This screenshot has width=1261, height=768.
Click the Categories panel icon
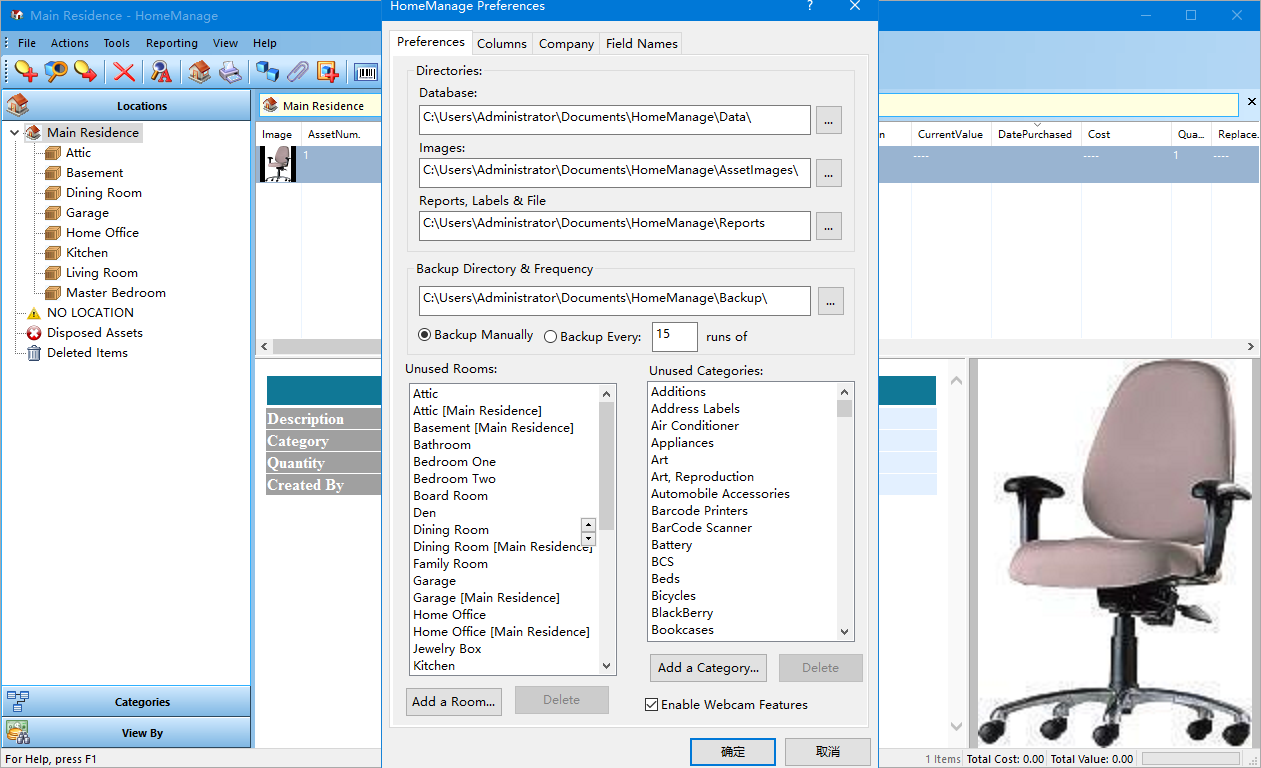click(x=17, y=701)
